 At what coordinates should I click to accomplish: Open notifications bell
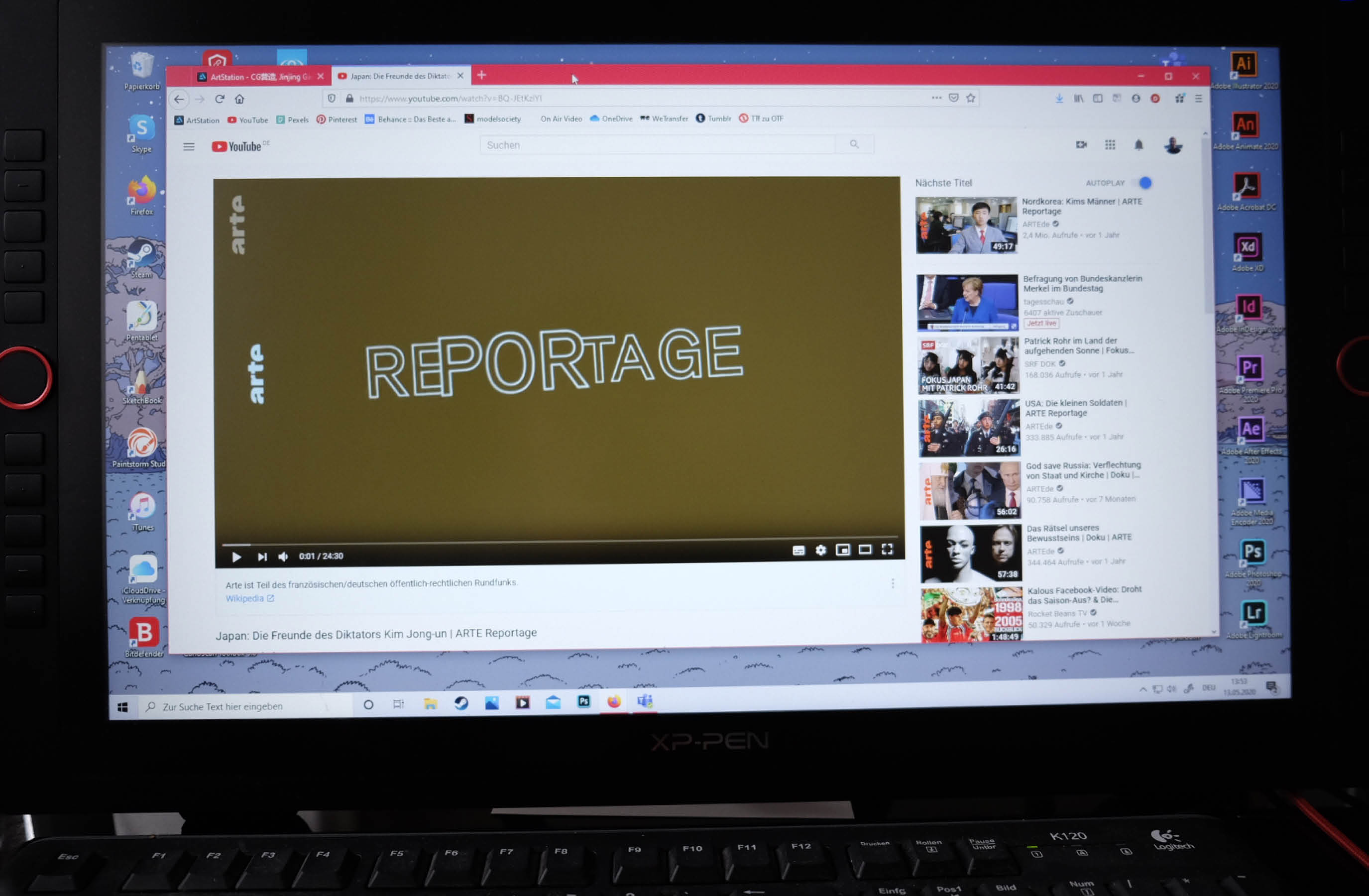(x=1139, y=145)
